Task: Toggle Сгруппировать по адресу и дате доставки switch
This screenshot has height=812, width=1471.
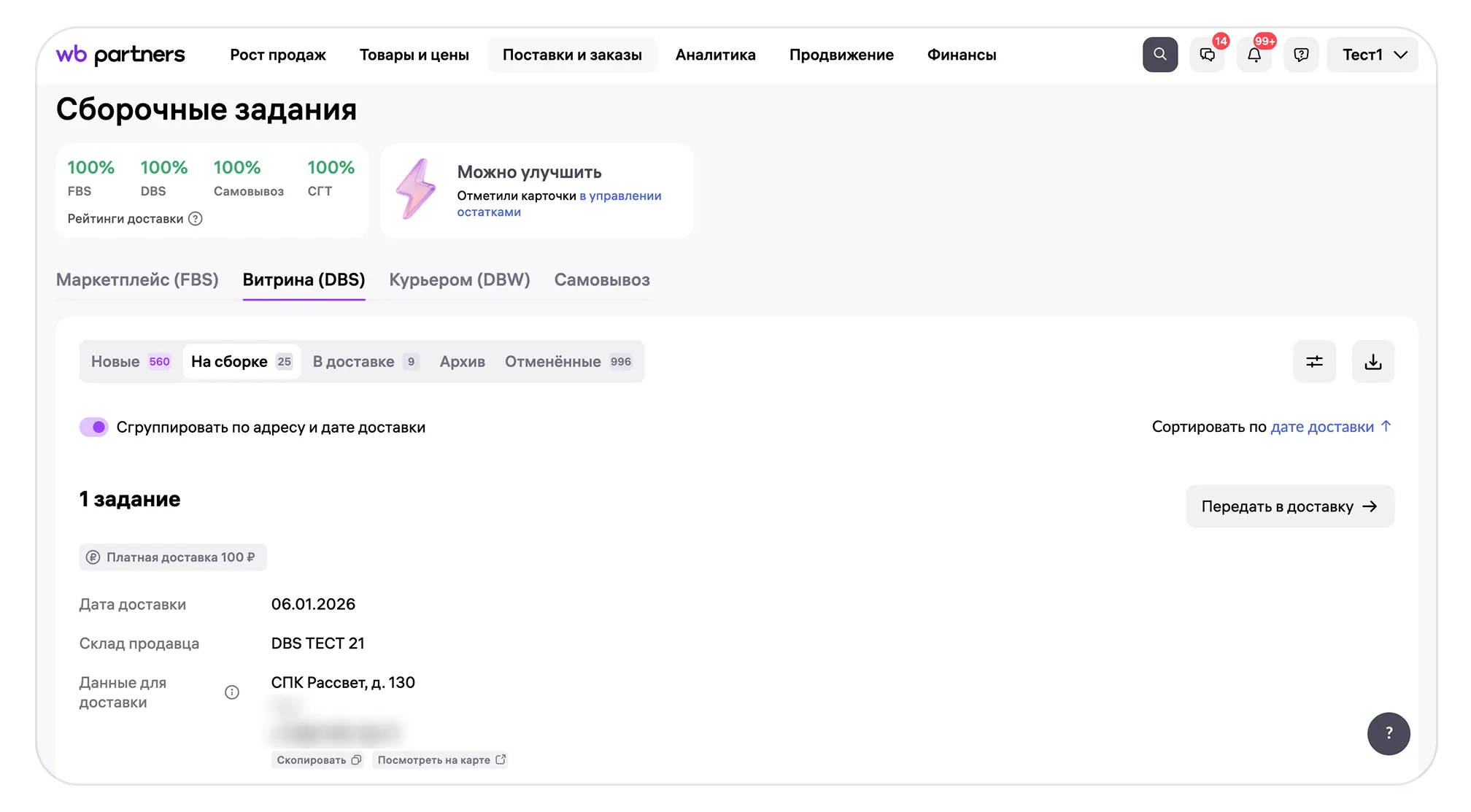Action: pyautogui.click(x=94, y=427)
